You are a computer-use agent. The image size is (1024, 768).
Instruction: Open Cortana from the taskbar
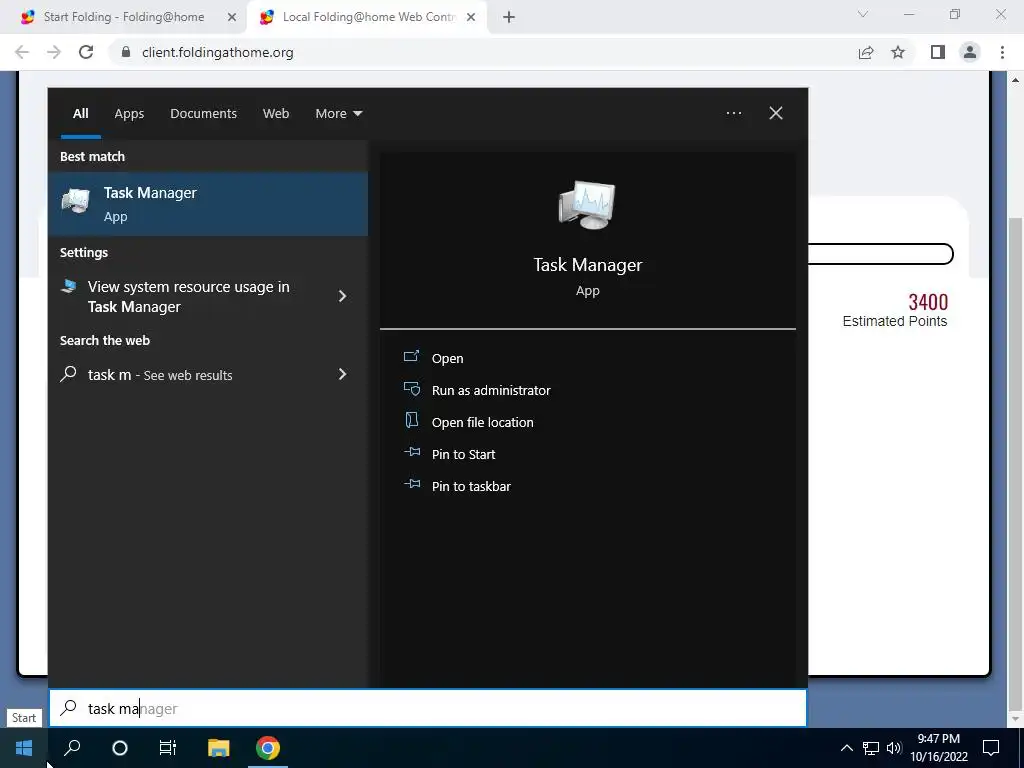[x=120, y=748]
